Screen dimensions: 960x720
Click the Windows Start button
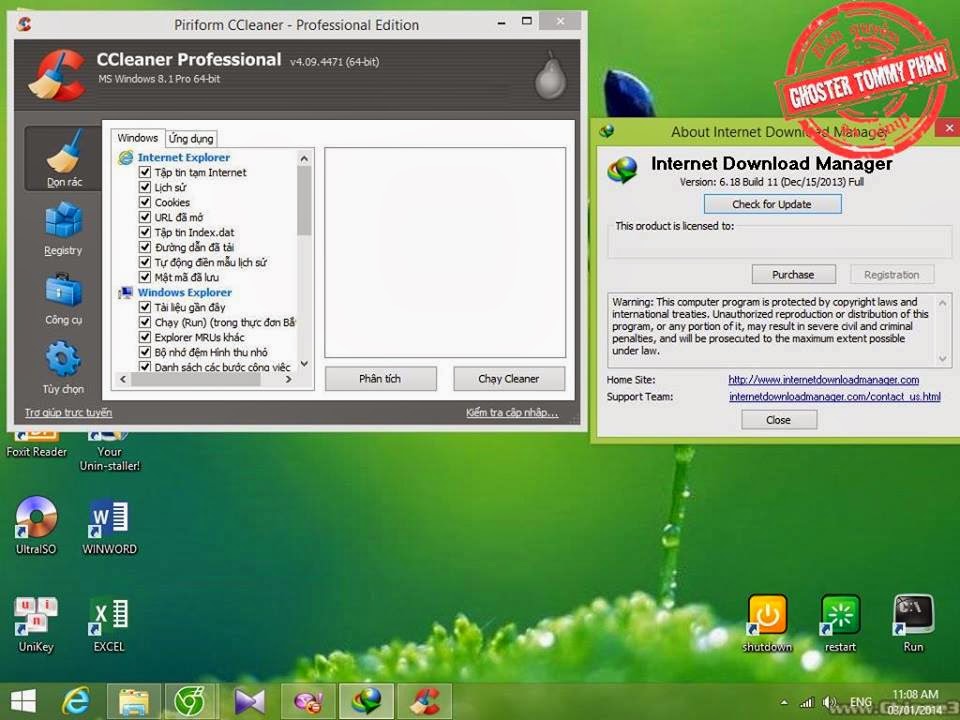click(23, 701)
